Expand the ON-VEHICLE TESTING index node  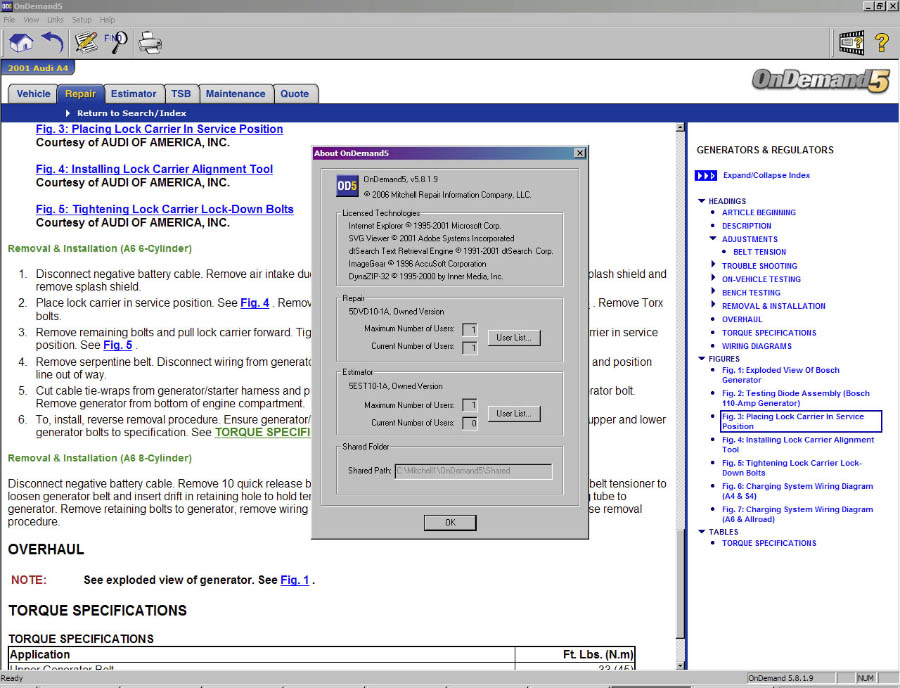[713, 278]
